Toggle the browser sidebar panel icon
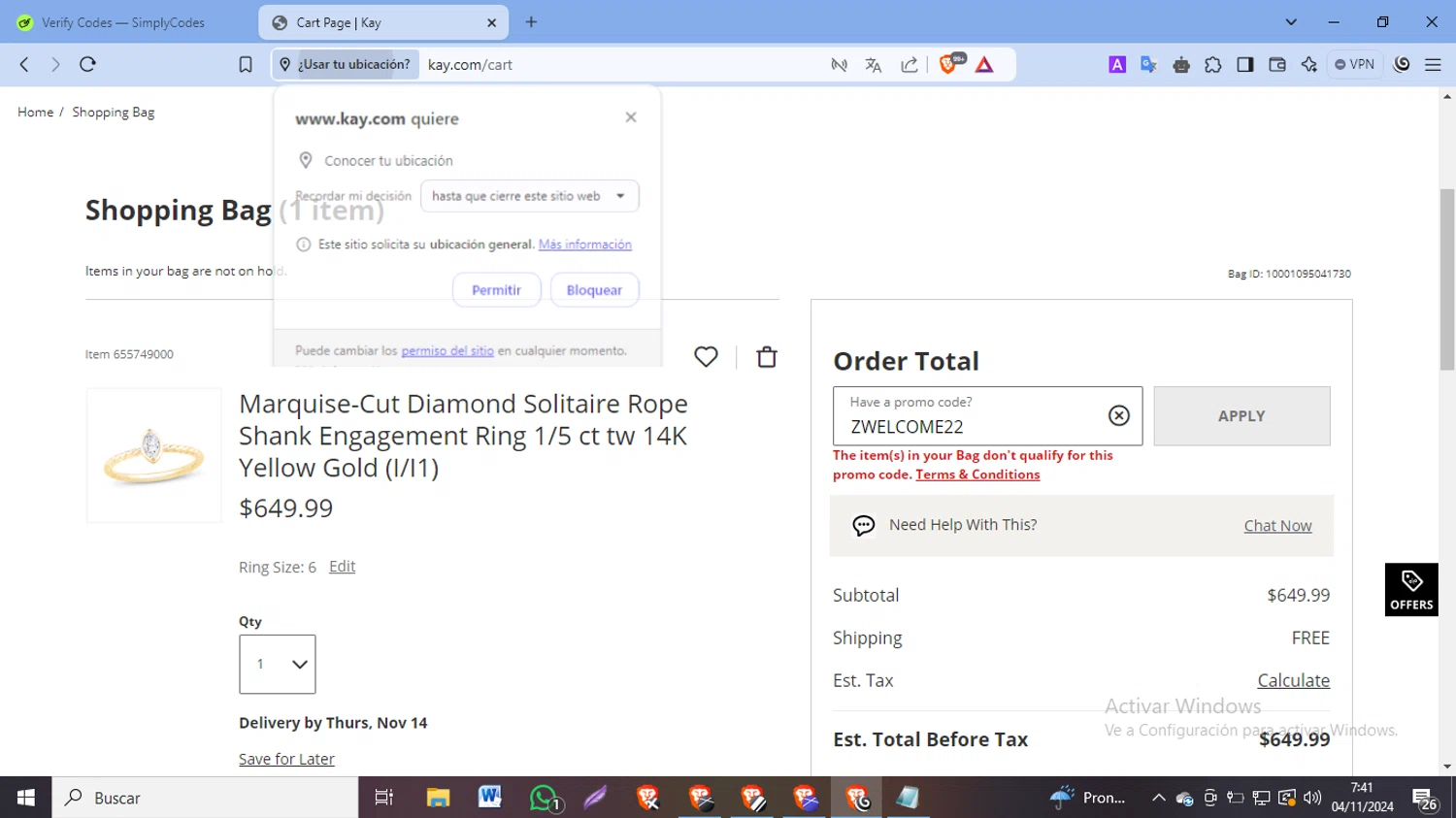 click(x=1245, y=65)
